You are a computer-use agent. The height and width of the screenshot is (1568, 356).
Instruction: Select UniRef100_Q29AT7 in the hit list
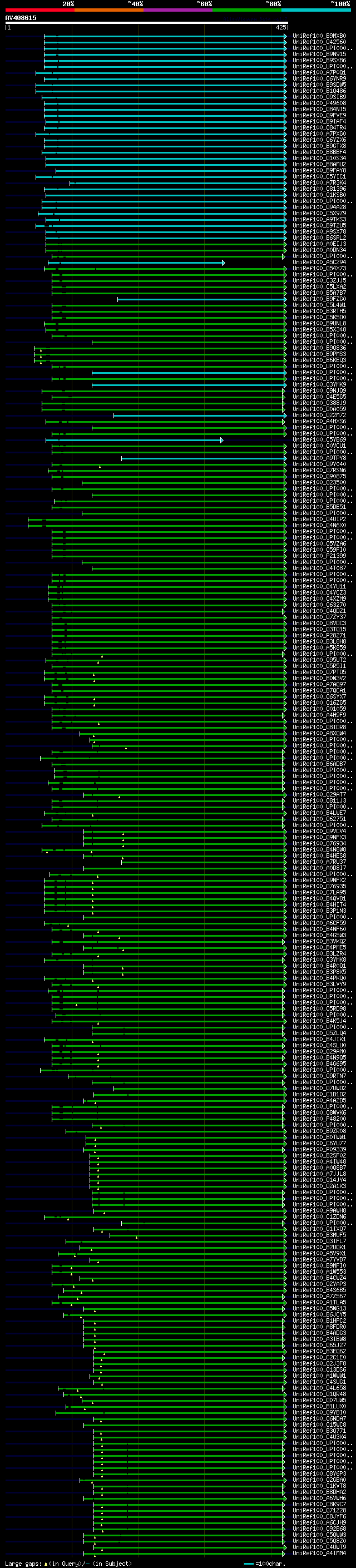coord(319,795)
